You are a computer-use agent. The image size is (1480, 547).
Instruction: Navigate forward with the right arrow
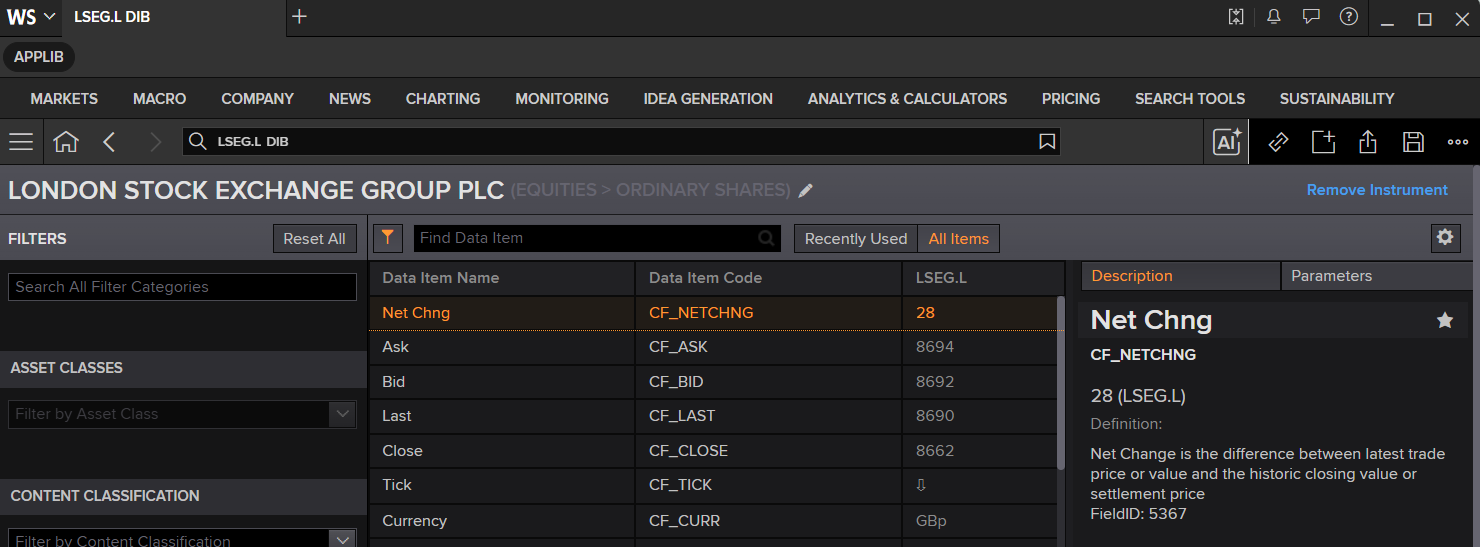pos(155,142)
